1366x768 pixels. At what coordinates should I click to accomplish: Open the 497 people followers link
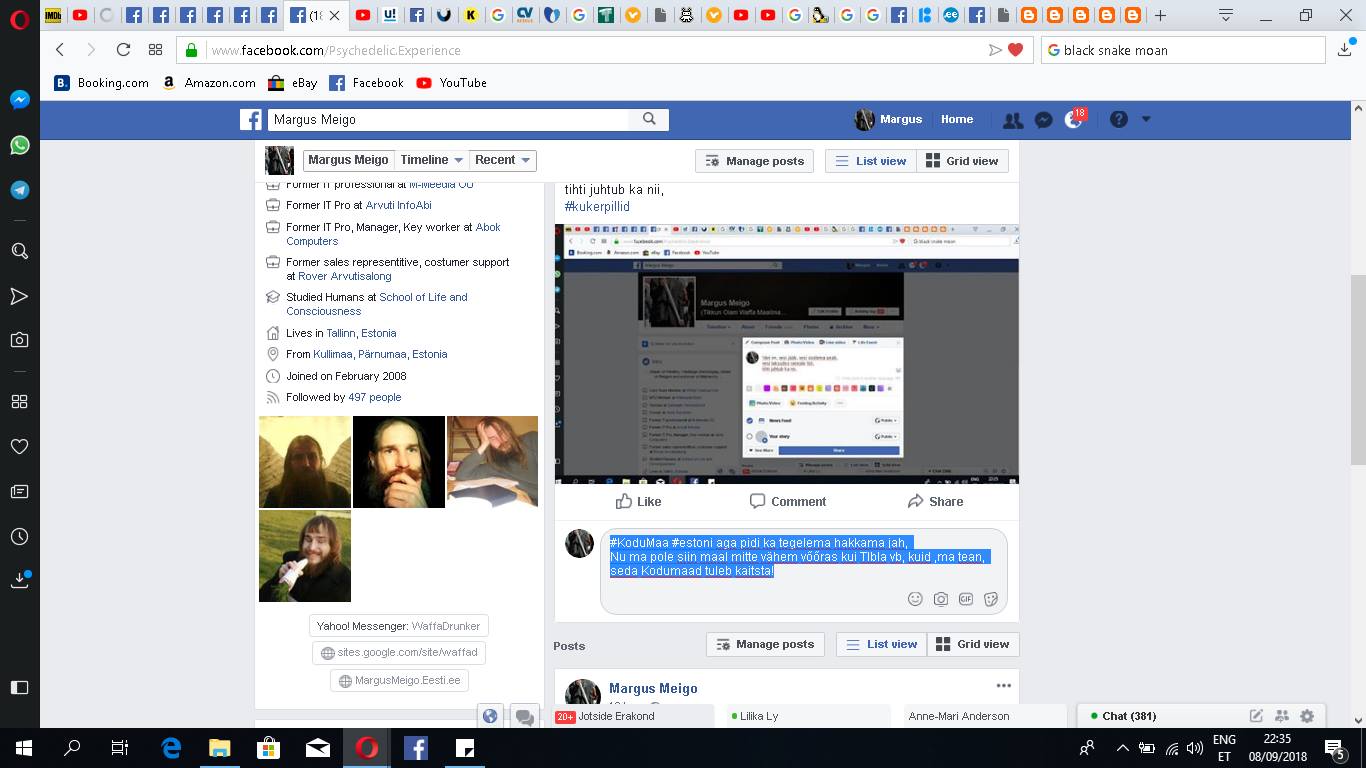(x=374, y=397)
